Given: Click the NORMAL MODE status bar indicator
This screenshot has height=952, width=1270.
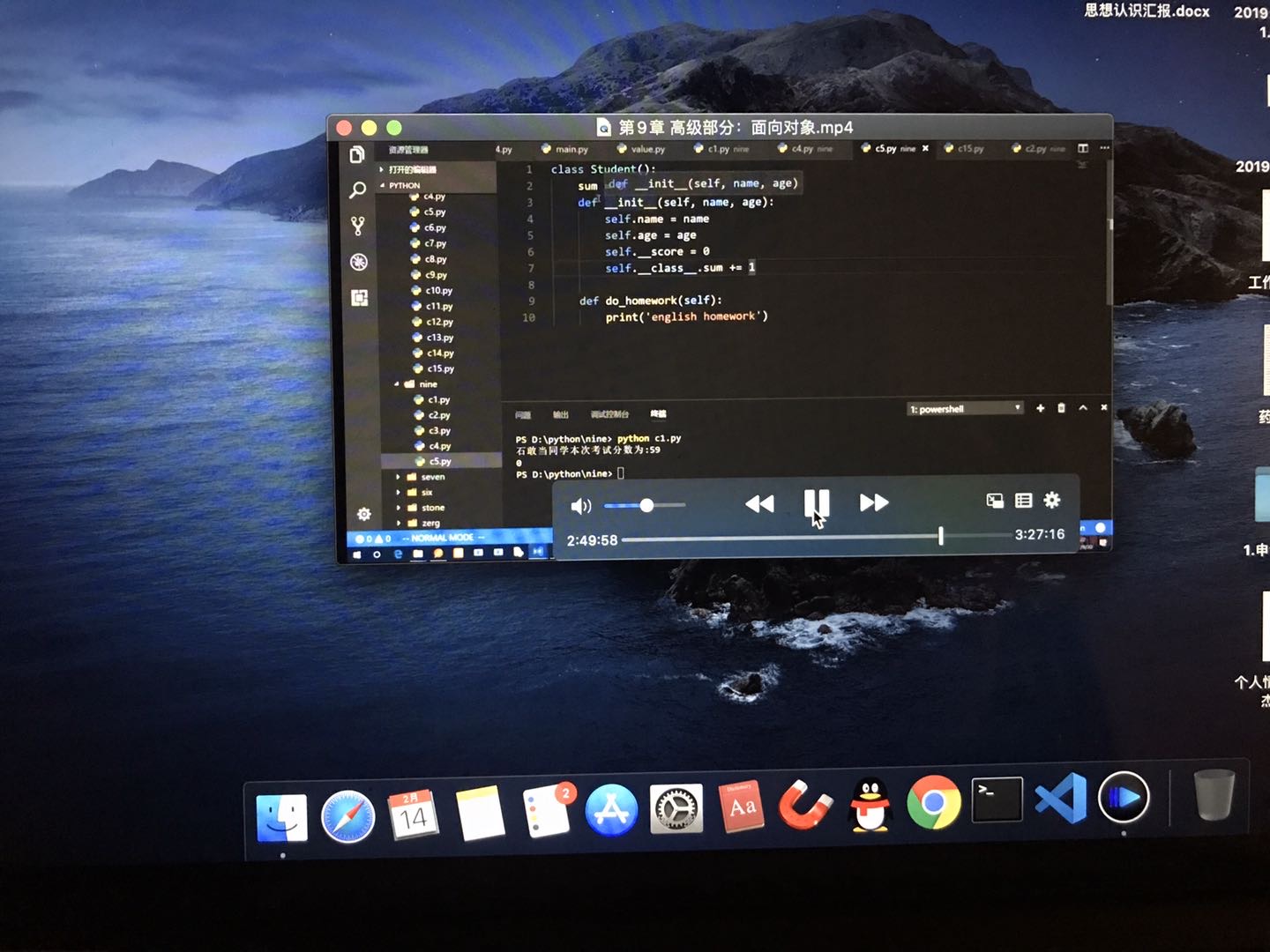Looking at the screenshot, I should click(x=443, y=538).
